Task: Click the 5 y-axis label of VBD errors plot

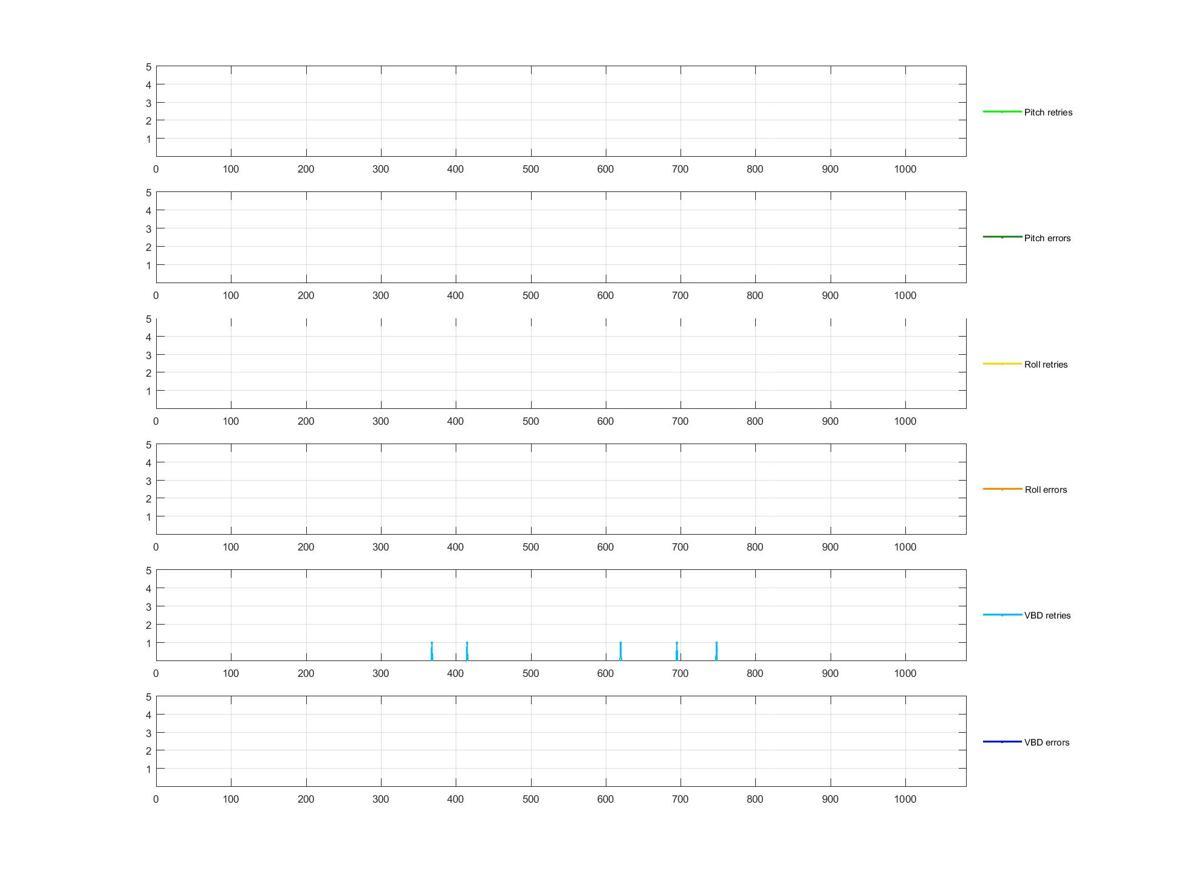Action: click(148, 697)
